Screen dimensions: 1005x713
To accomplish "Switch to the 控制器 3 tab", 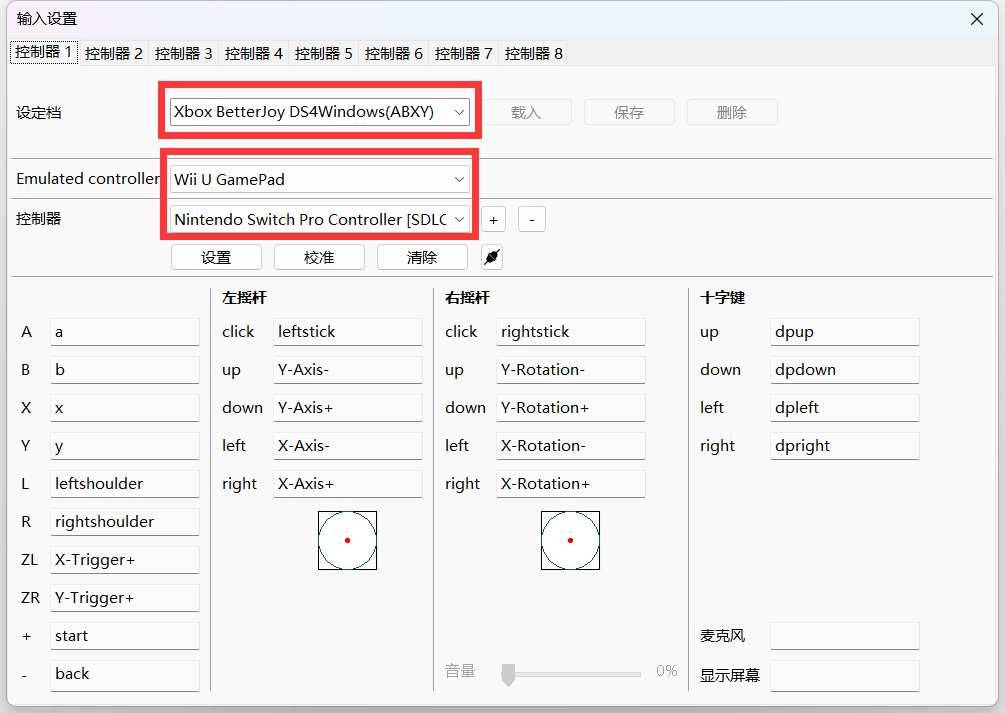I will point(183,53).
